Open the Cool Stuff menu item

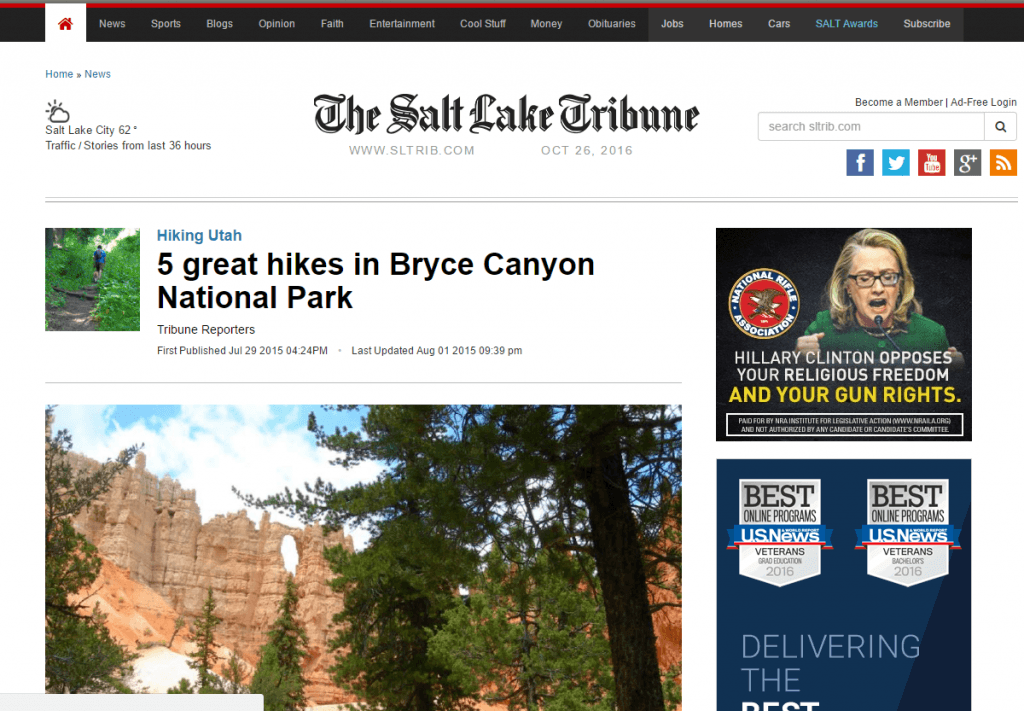pos(483,24)
